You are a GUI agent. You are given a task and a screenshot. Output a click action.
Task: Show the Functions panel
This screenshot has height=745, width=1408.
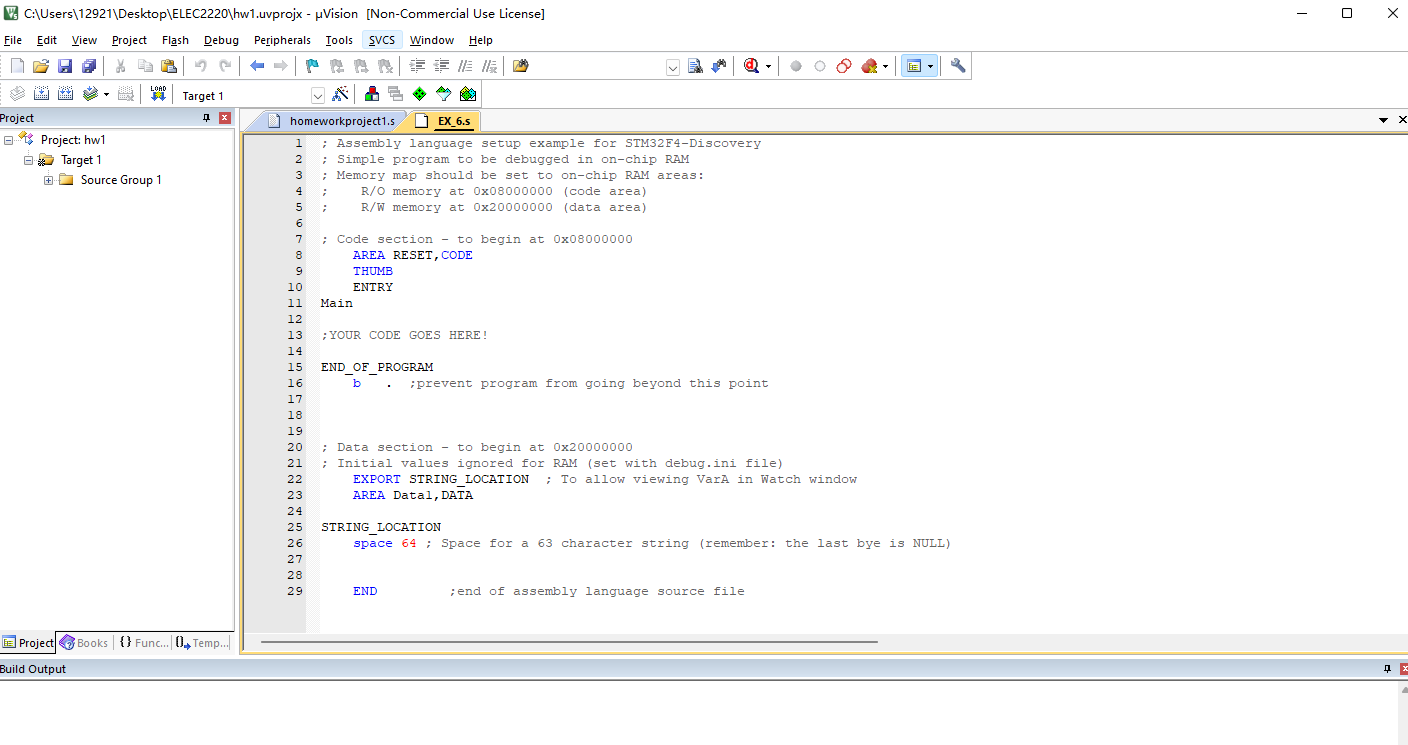pyautogui.click(x=144, y=642)
